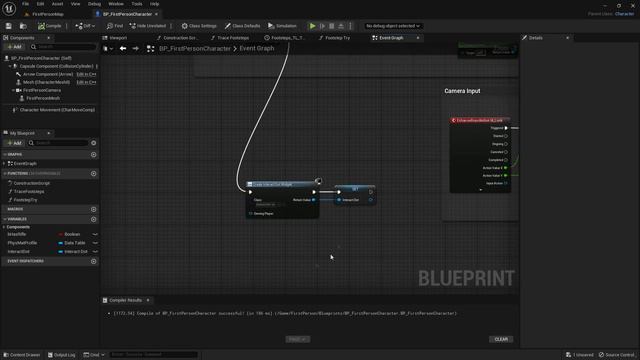Navigate forward in graph history
The image size is (640, 360).
(136, 49)
